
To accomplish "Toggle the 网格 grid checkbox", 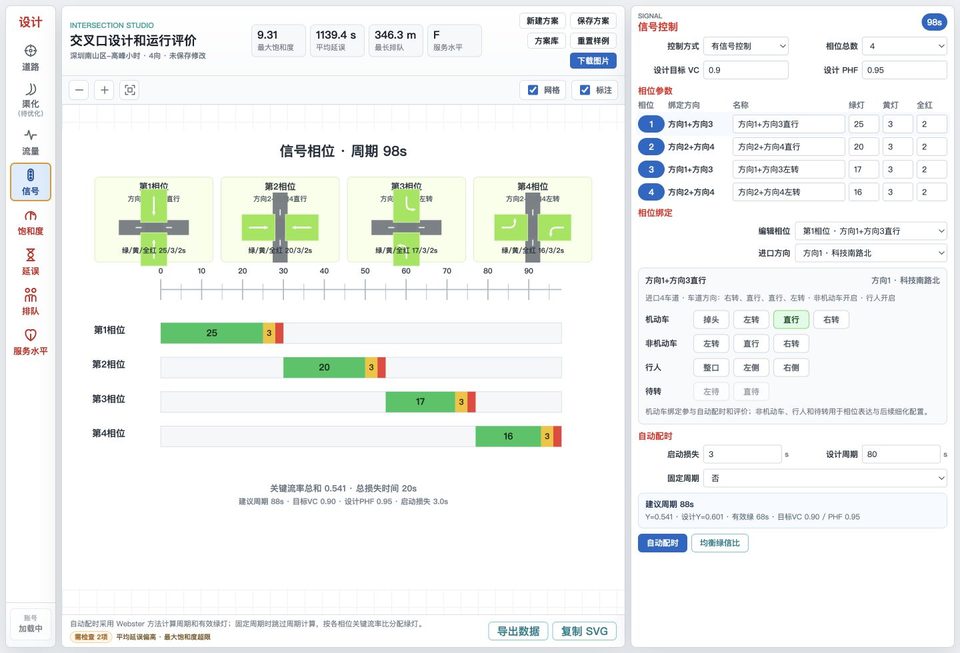I will [533, 90].
